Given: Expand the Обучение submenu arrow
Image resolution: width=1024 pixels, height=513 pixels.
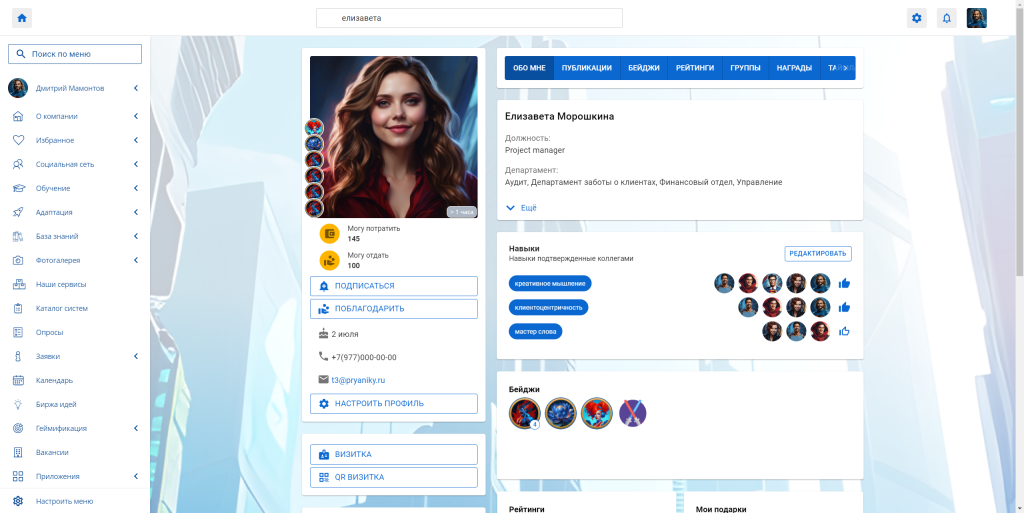Looking at the screenshot, I should (135, 188).
